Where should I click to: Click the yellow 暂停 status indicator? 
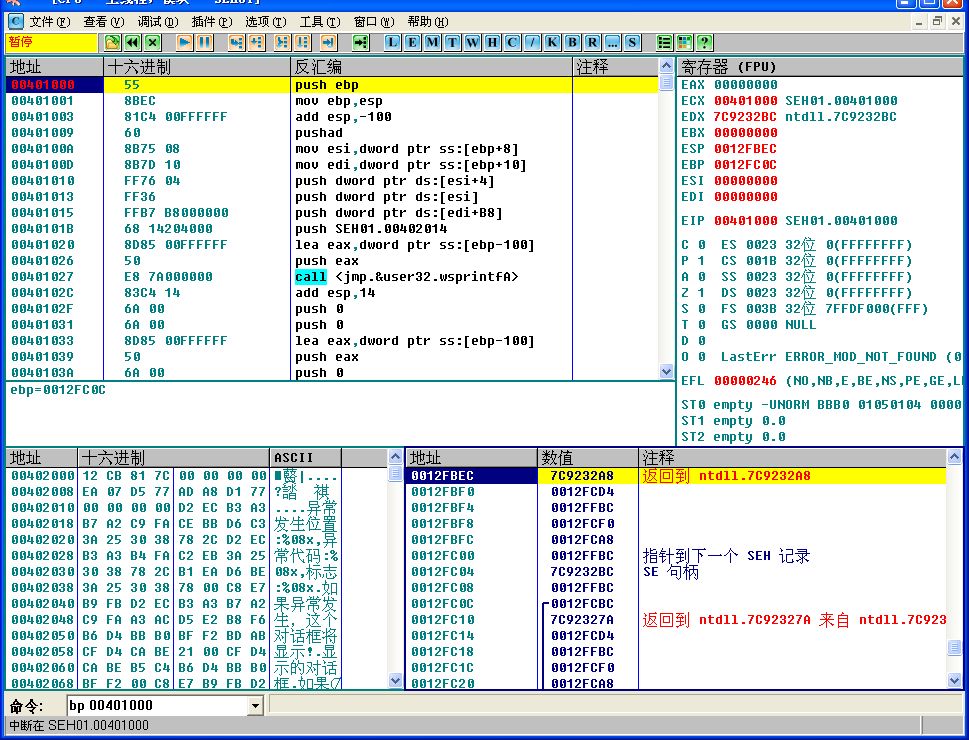(x=52, y=42)
